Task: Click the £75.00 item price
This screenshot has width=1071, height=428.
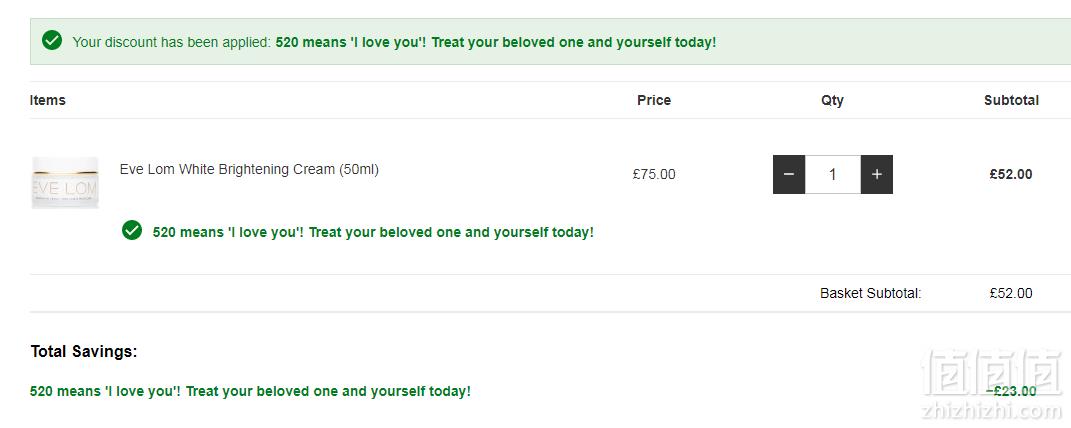Action: tap(654, 174)
